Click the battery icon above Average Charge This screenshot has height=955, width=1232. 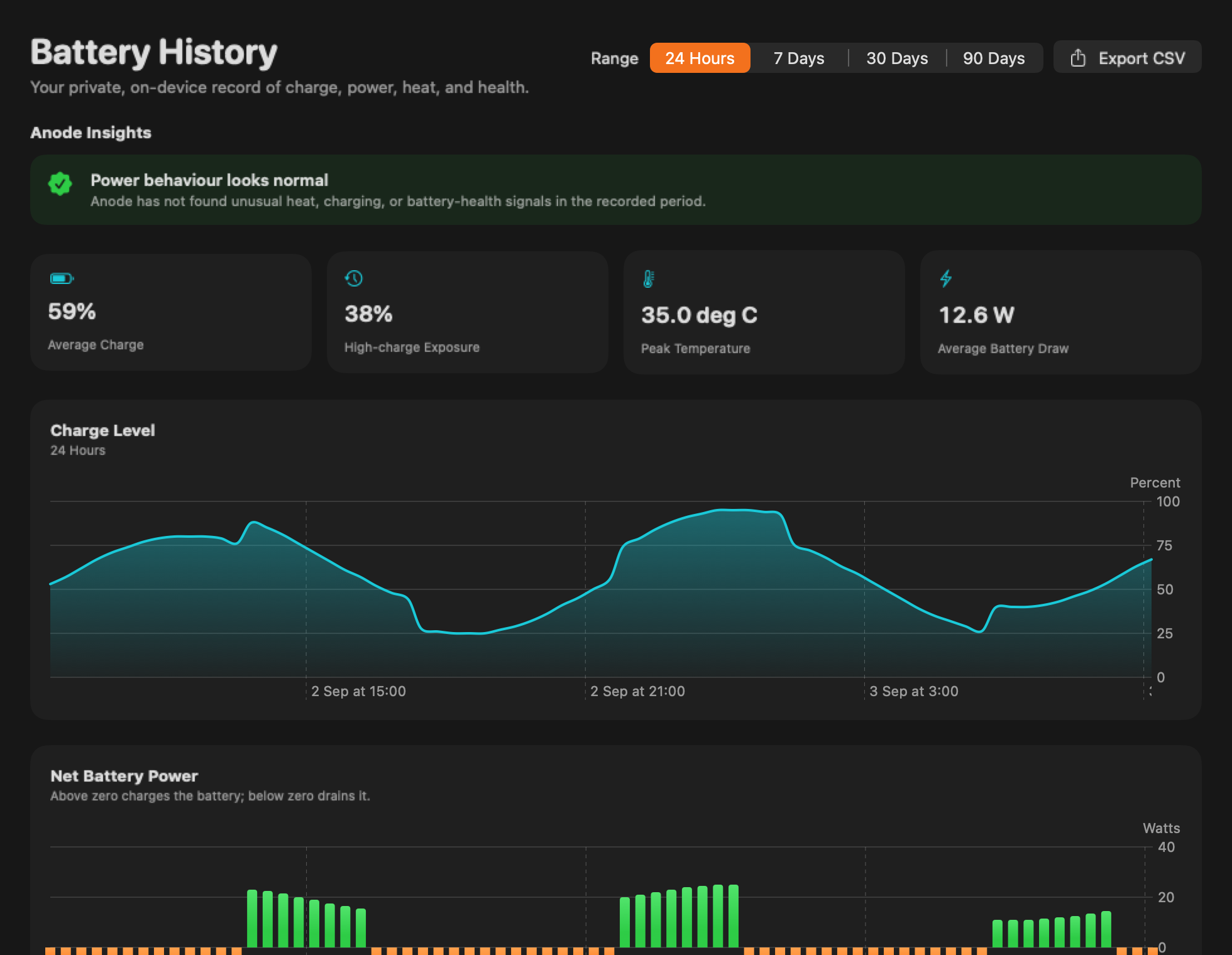[62, 278]
